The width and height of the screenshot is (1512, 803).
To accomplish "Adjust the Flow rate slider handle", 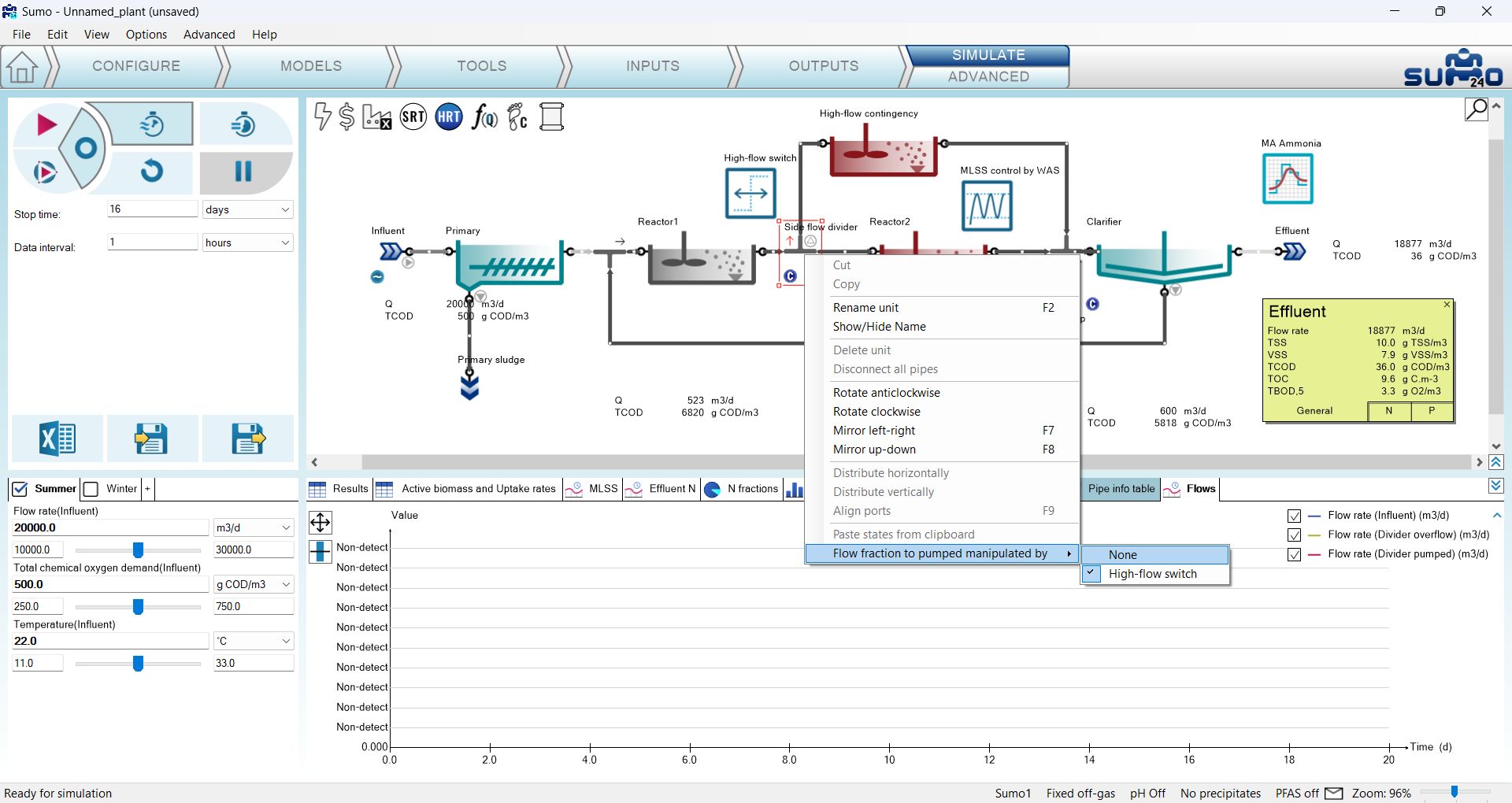I will point(138,550).
